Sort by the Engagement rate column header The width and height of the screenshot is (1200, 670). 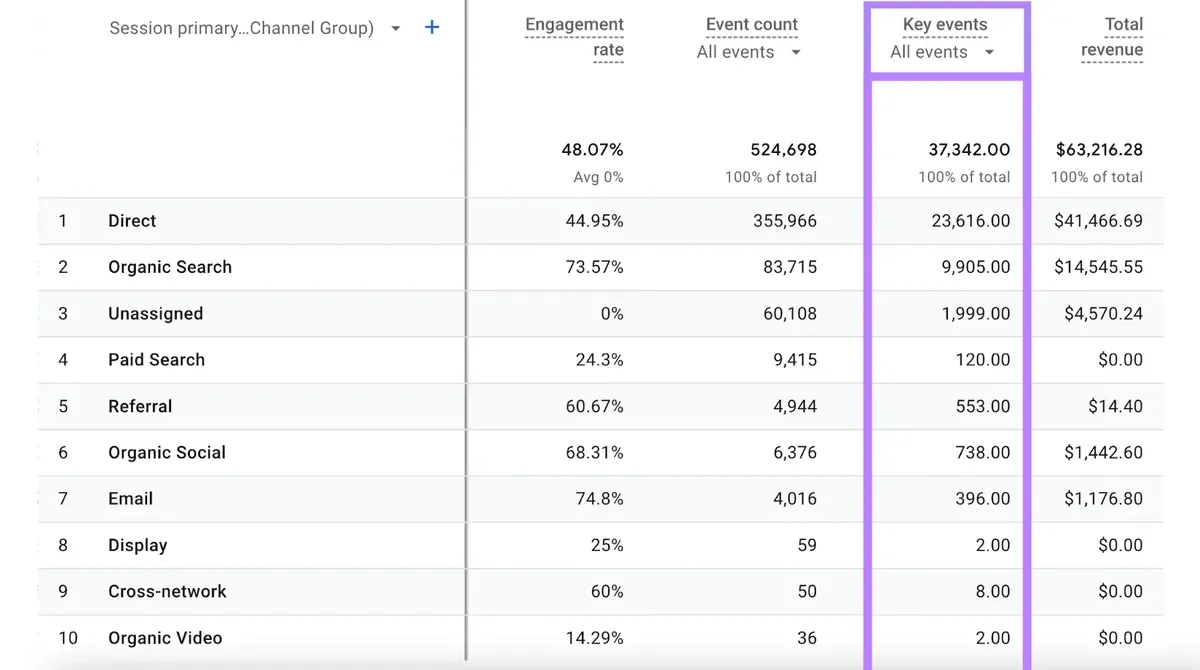click(574, 37)
